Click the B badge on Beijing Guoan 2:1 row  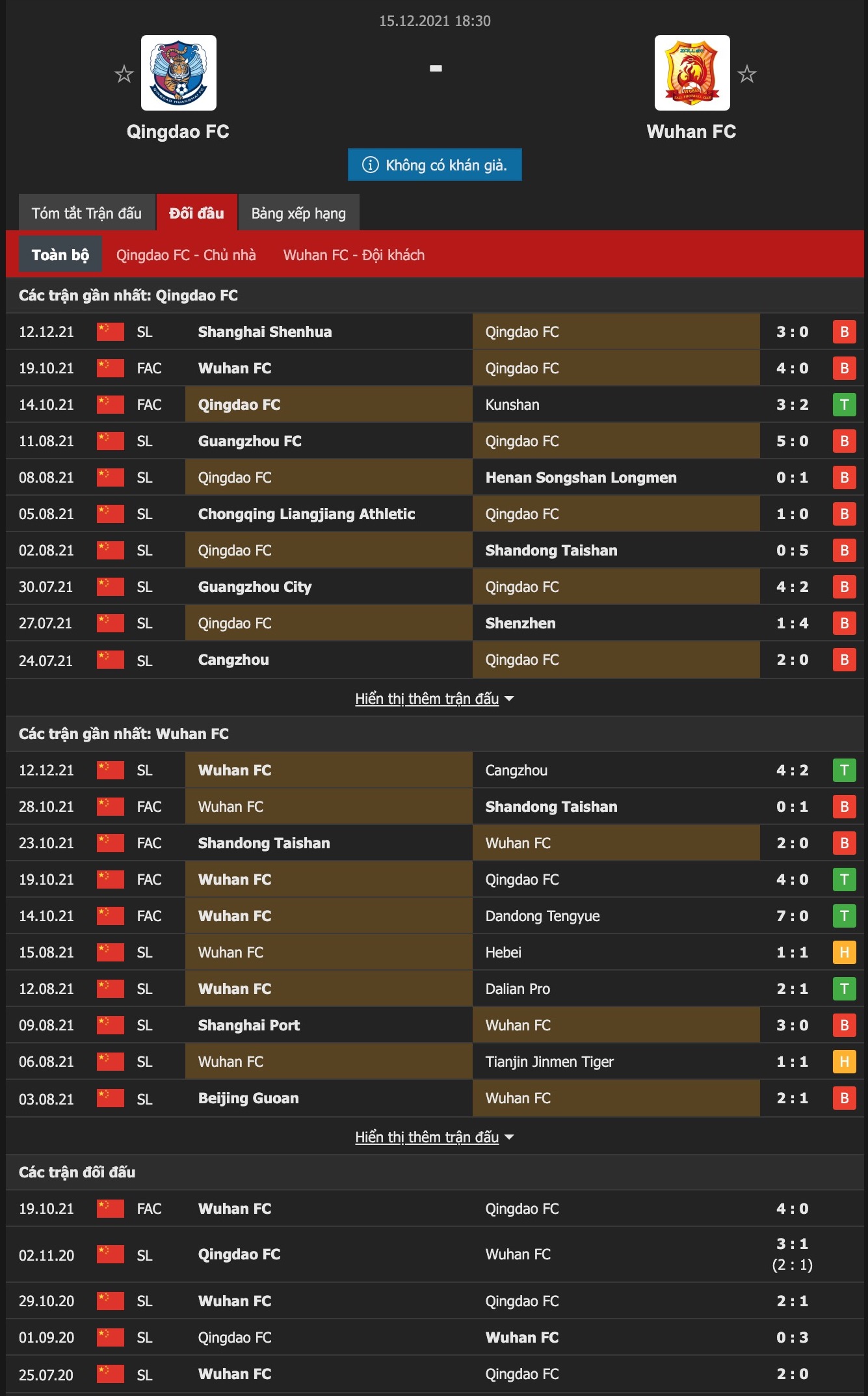[844, 1098]
